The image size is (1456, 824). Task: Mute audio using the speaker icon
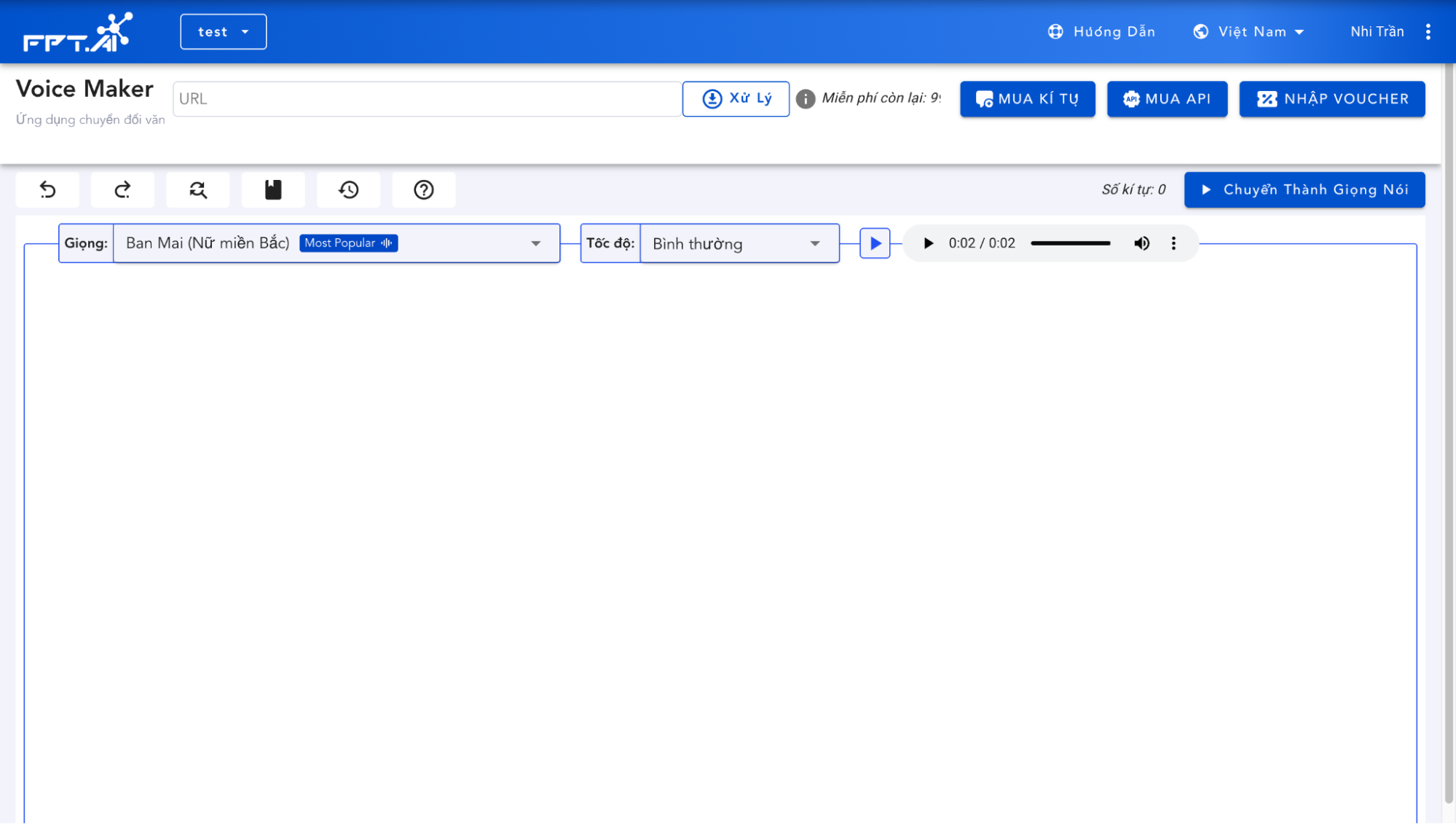point(1141,243)
